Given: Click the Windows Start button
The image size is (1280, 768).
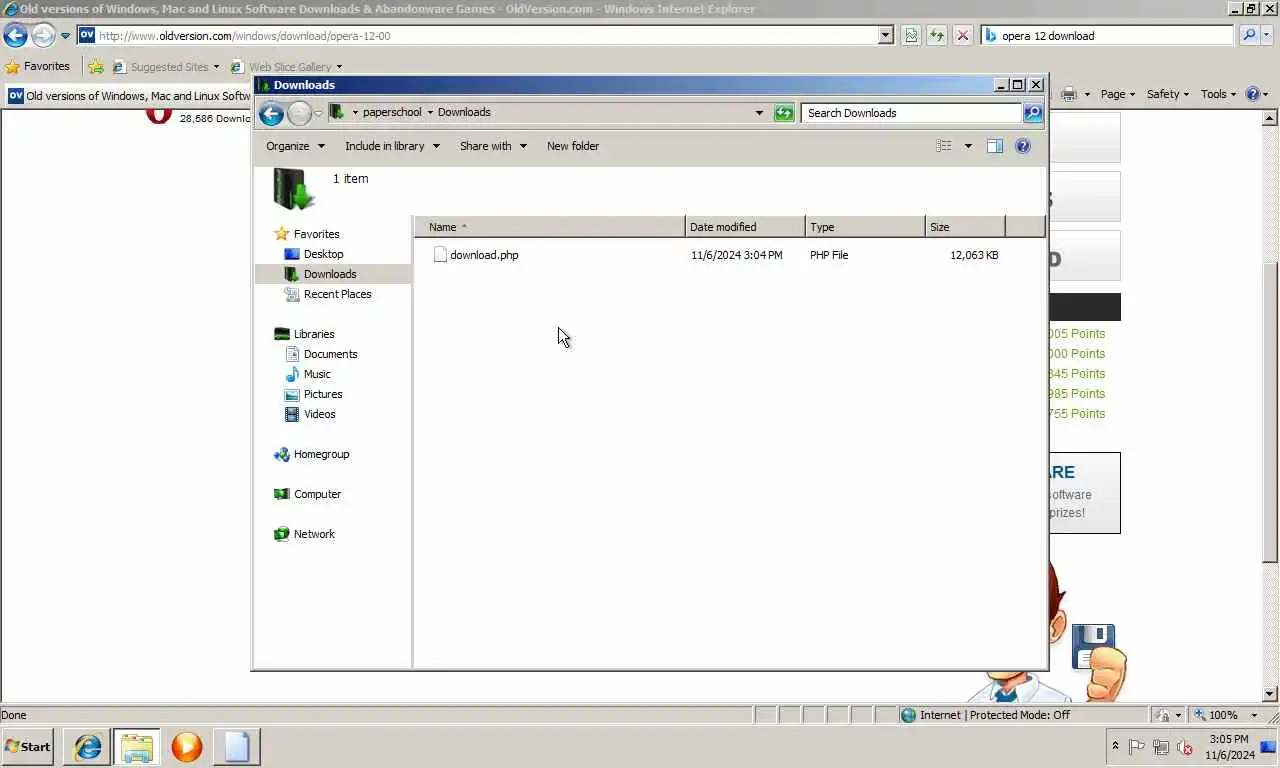Looking at the screenshot, I should [x=28, y=747].
